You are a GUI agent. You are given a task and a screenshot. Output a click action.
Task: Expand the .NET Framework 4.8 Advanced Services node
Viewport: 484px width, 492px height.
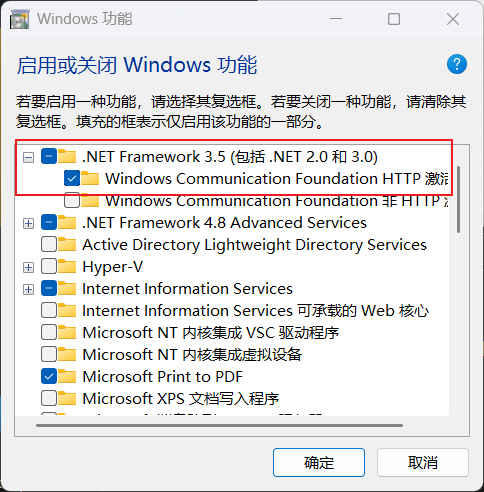(28, 223)
